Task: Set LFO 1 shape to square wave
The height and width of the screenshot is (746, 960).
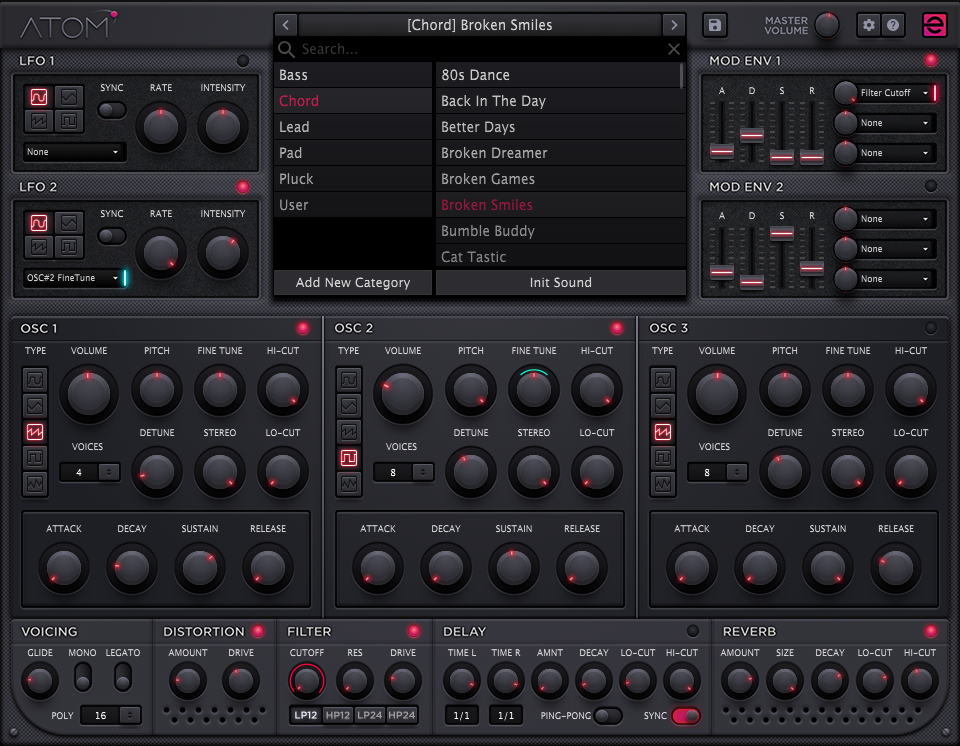Action: 67,123
